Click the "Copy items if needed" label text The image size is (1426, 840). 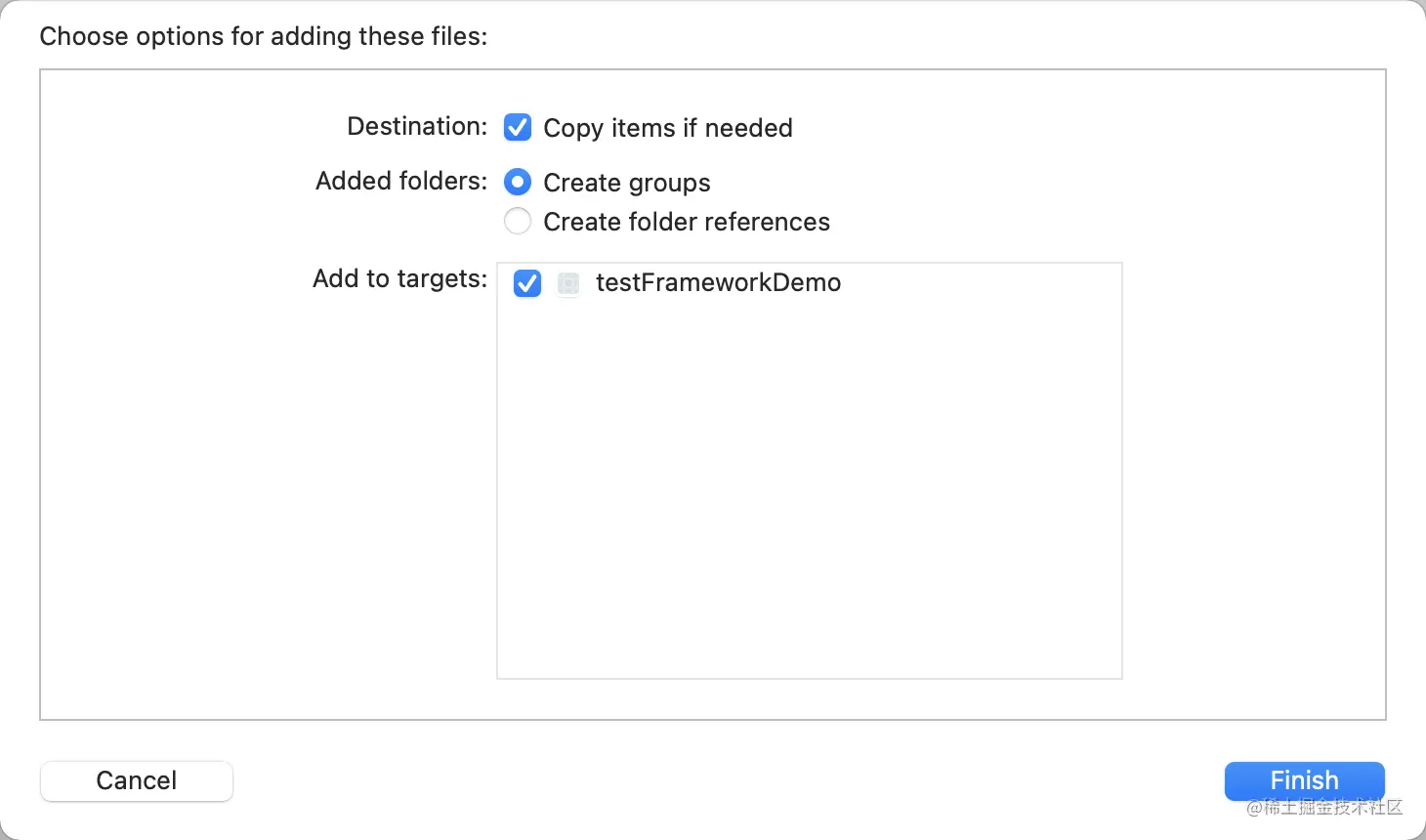pos(667,128)
